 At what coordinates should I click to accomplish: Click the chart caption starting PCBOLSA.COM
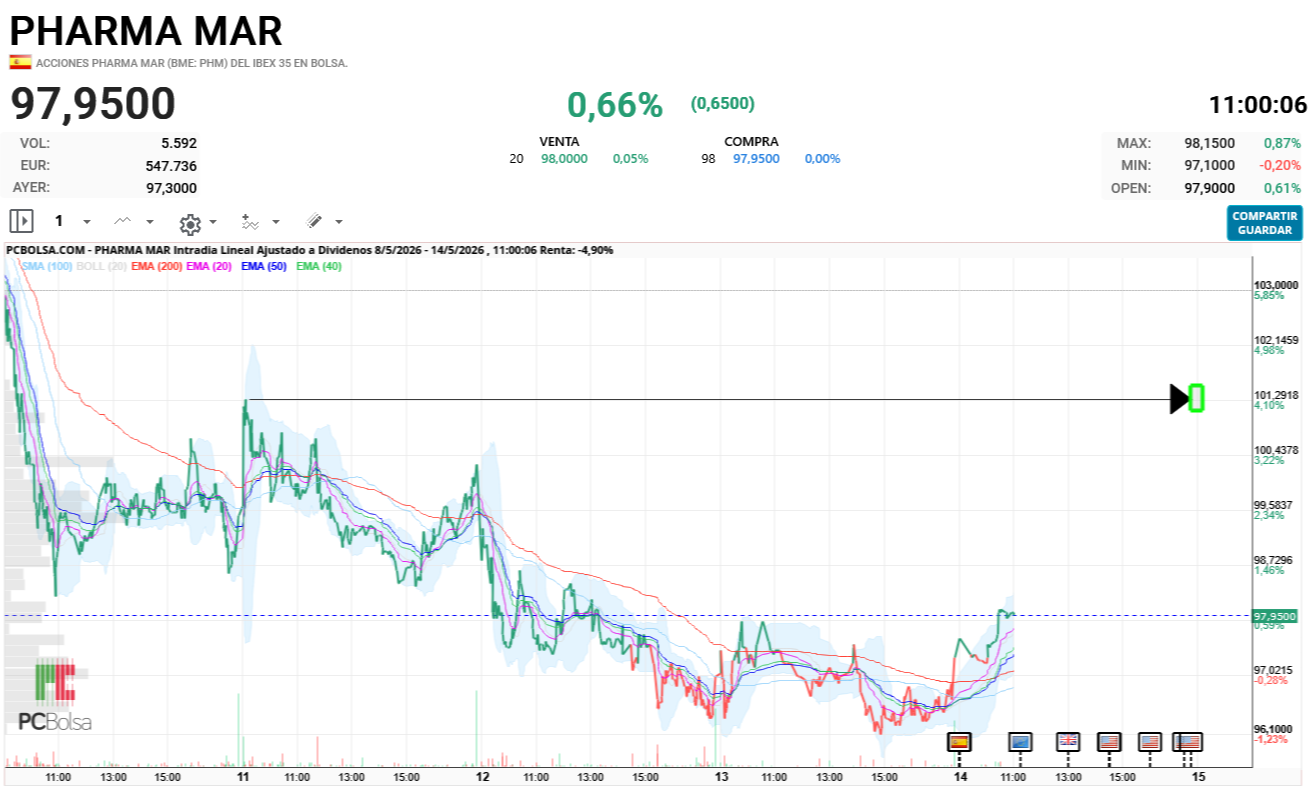tap(310, 250)
